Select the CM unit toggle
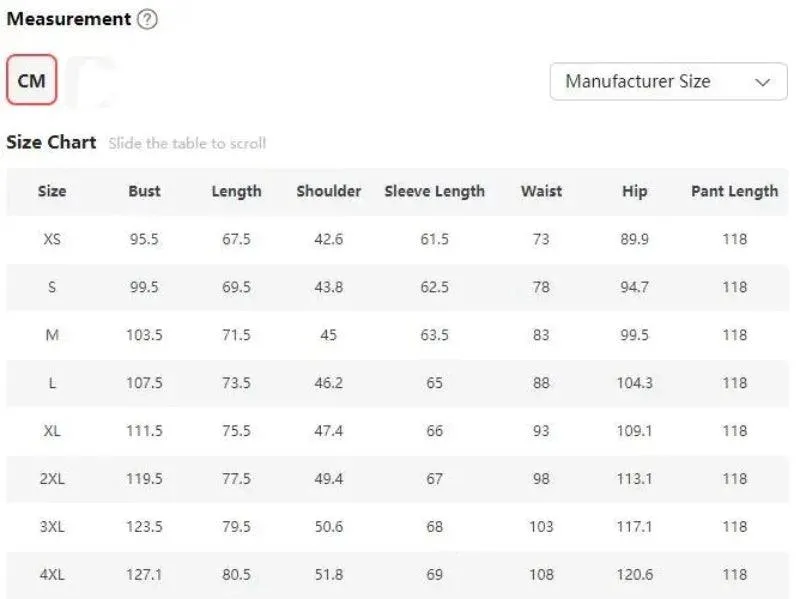The image size is (800, 599). [32, 80]
